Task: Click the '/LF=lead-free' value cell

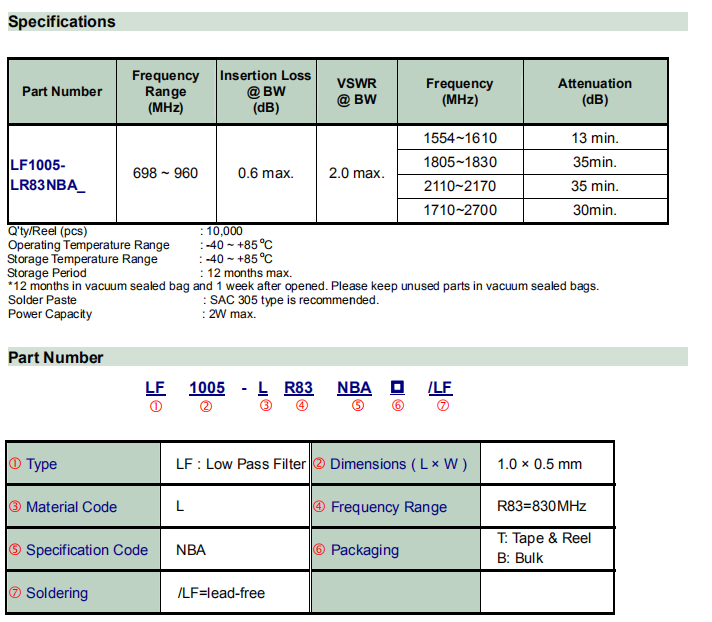Action: [235, 593]
